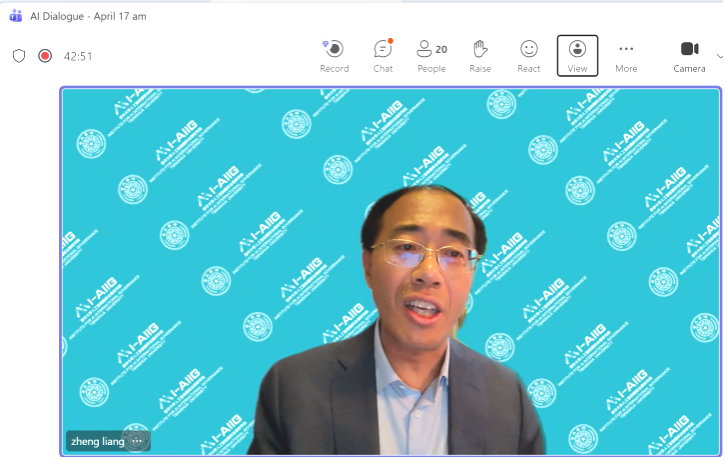
Task: Open the Record options
Action: [334, 55]
